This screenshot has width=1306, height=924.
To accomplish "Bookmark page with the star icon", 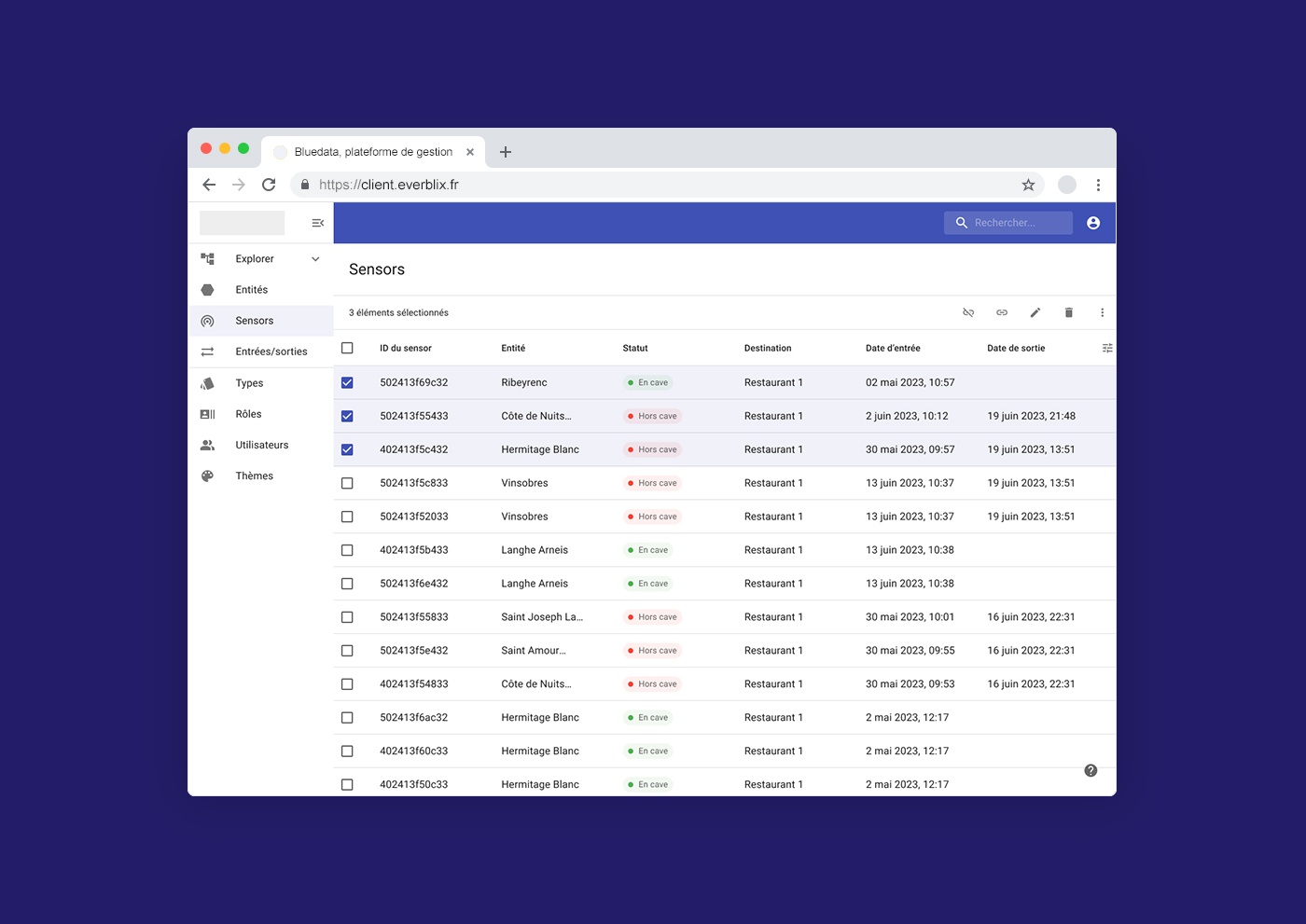I will [1028, 185].
